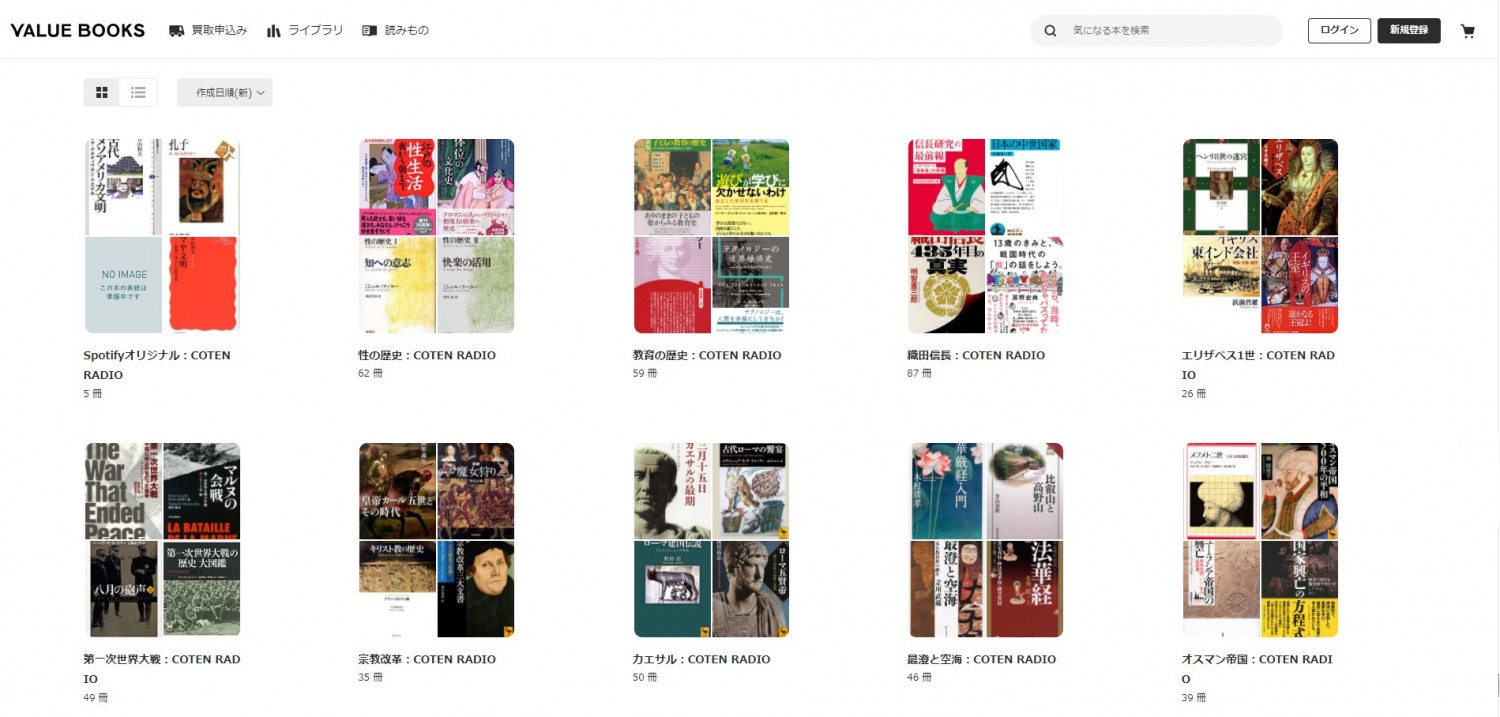Click the title エリザベス1世：COTEN RADIO

(1258, 365)
